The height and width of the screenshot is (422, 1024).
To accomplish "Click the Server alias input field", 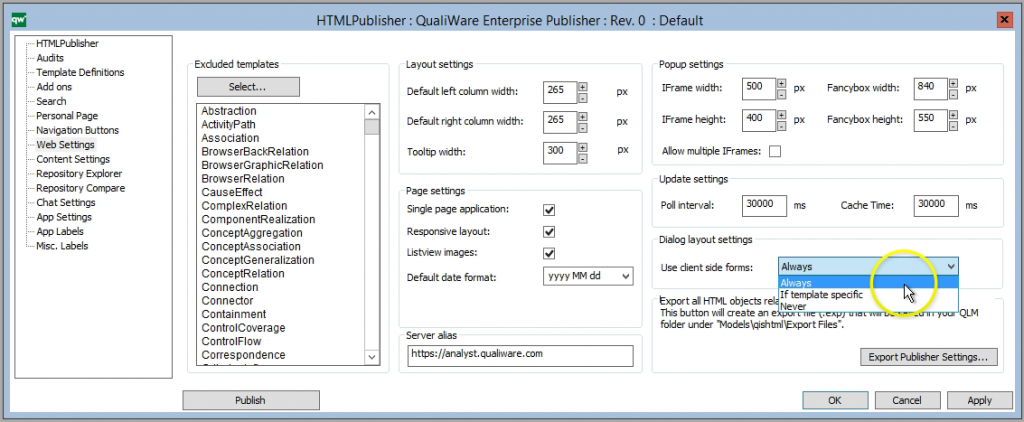I will point(520,355).
